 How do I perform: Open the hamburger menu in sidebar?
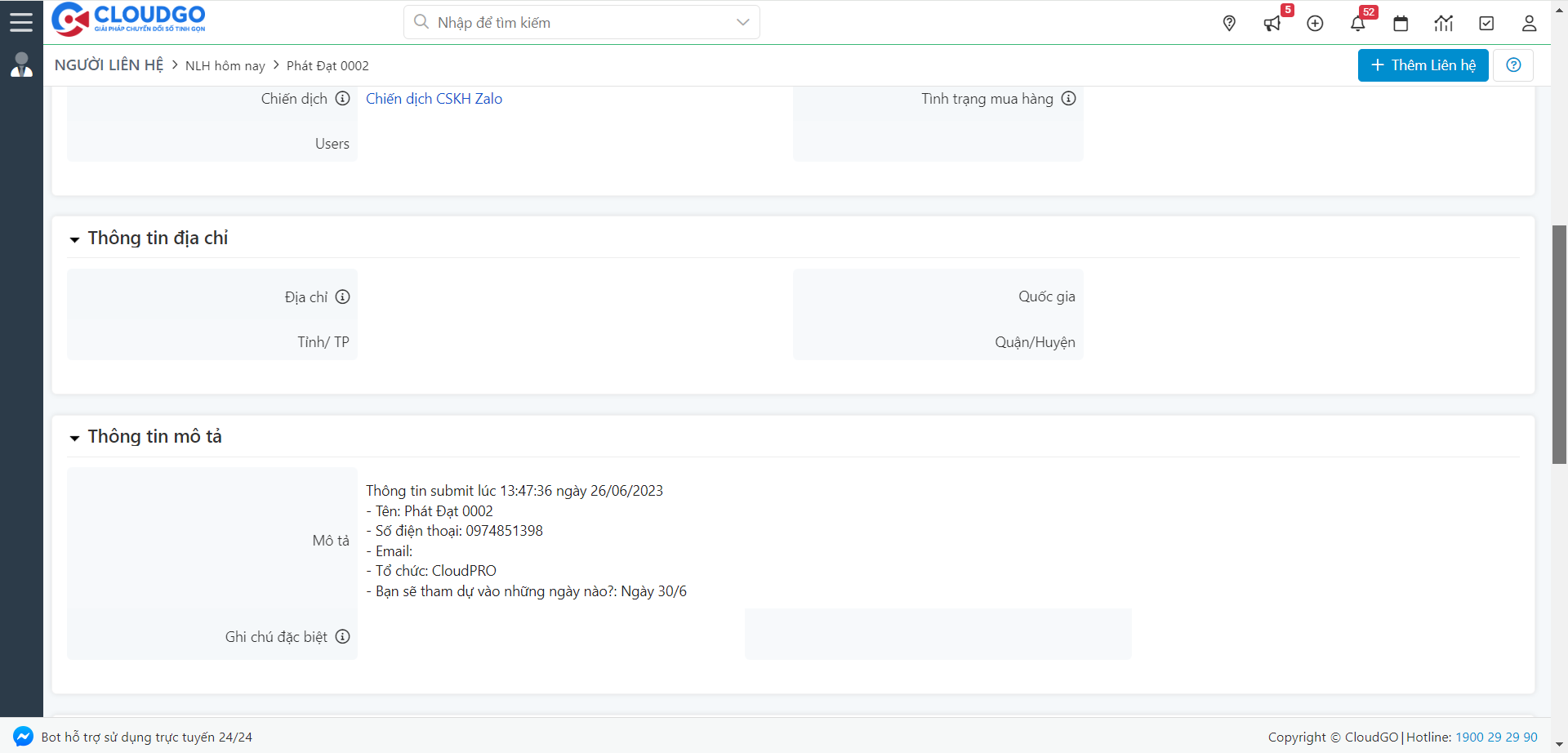click(x=21, y=22)
